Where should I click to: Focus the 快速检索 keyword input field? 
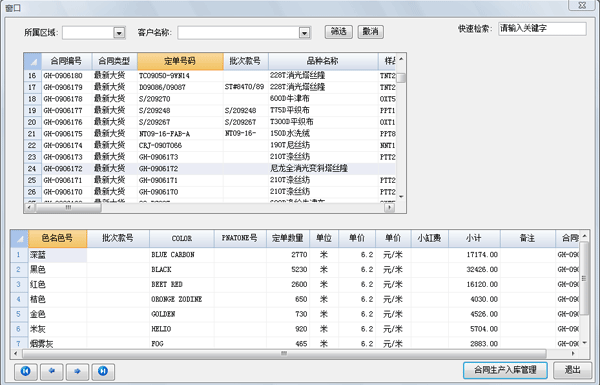[542, 29]
